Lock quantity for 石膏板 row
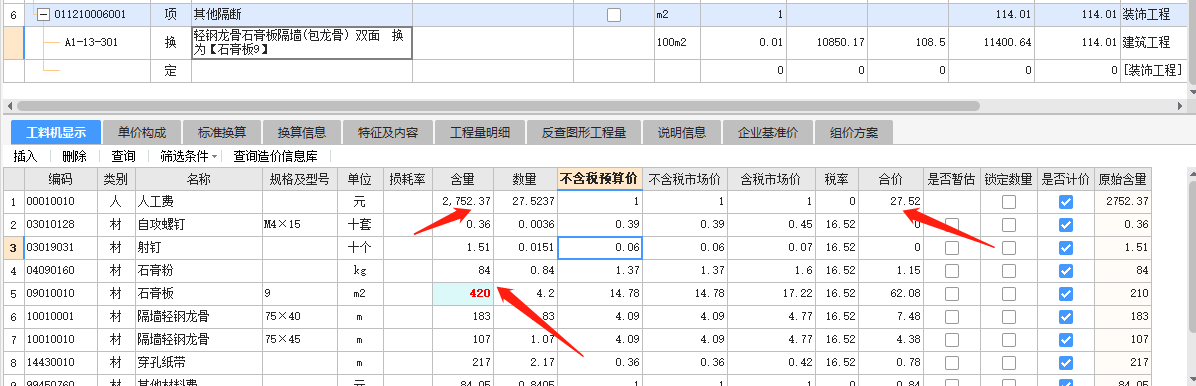This screenshot has height=386, width=1196. 1009,293
